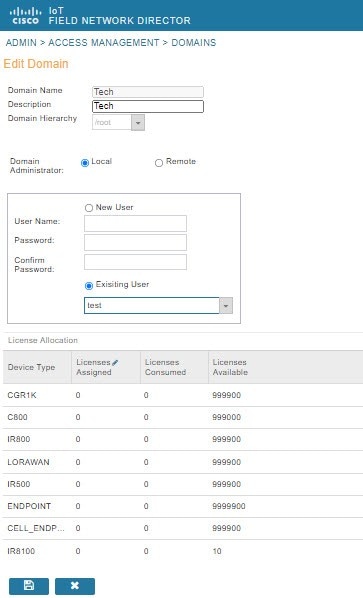The height and width of the screenshot is (598, 363).
Task: Open ACCESS MANAGEMENT in breadcrumb
Action: pyautogui.click(x=104, y=43)
